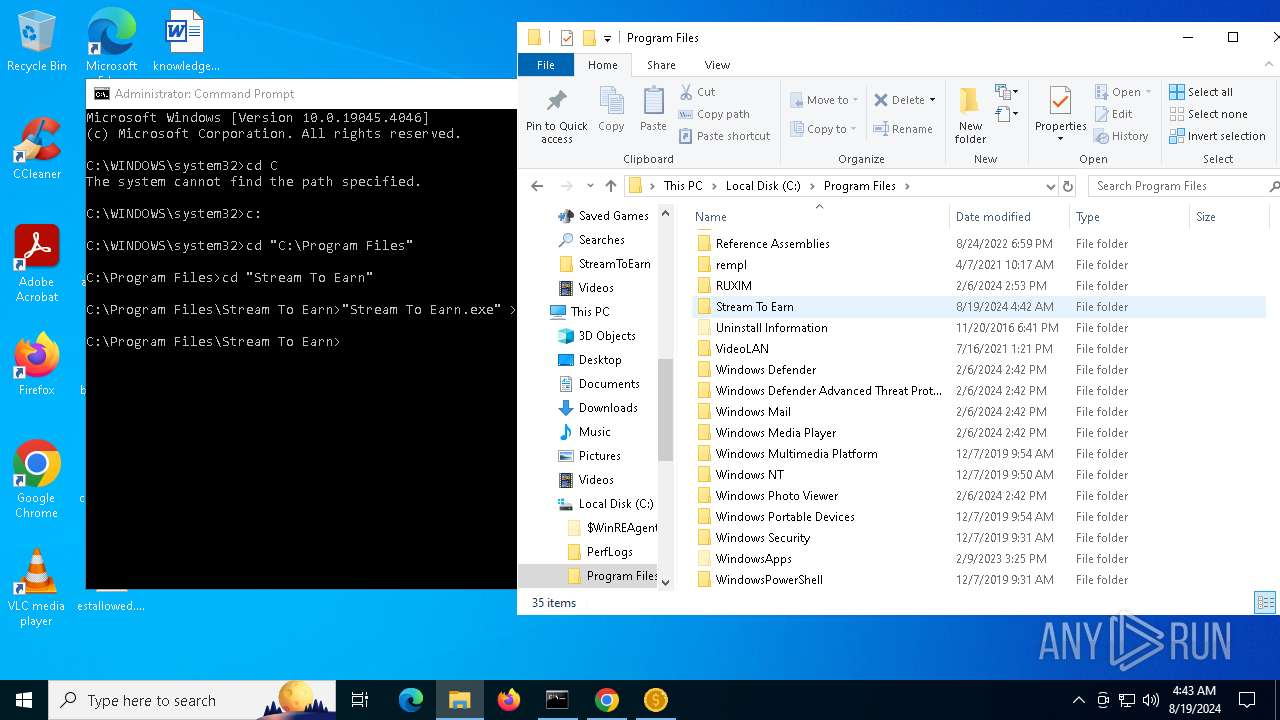This screenshot has width=1280, height=720.
Task: Switch to the Home ribbon tab
Action: 603,65
